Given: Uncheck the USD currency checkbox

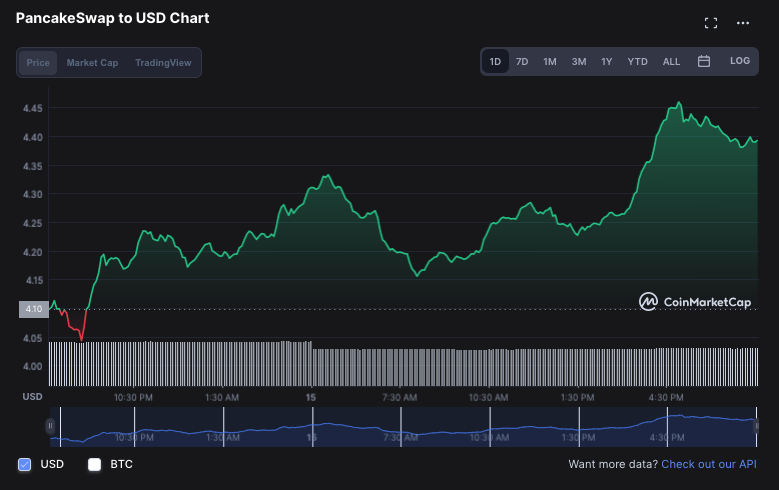Looking at the screenshot, I should pyautogui.click(x=24, y=464).
